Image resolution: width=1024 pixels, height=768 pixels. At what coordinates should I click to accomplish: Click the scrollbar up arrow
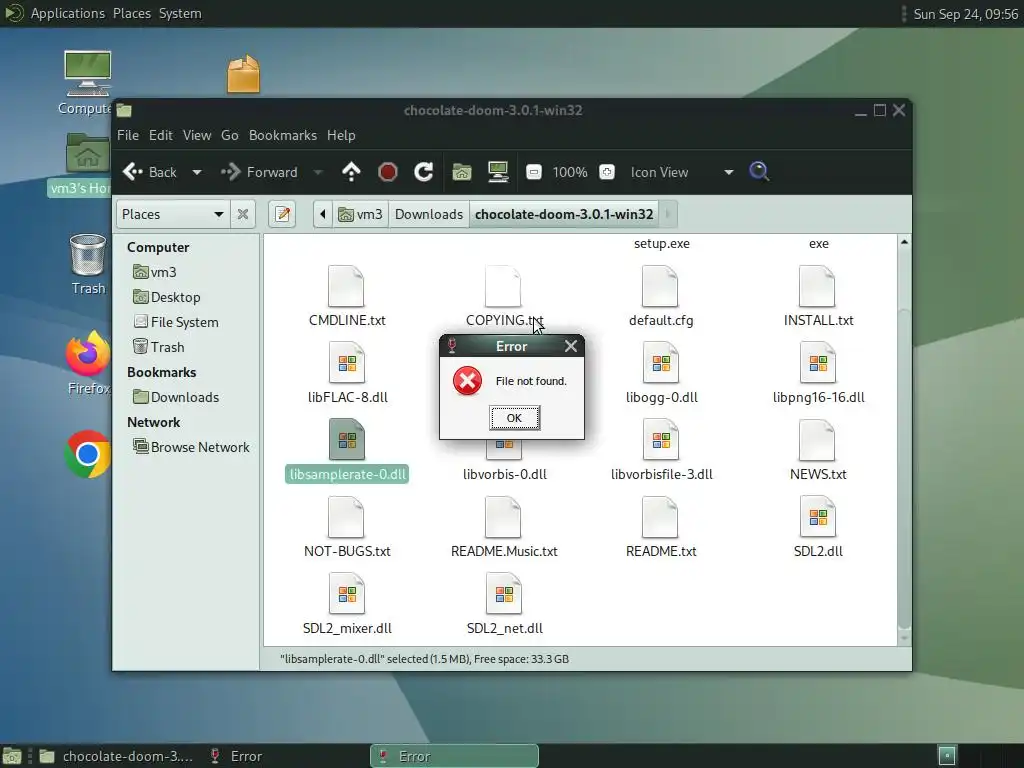click(904, 242)
